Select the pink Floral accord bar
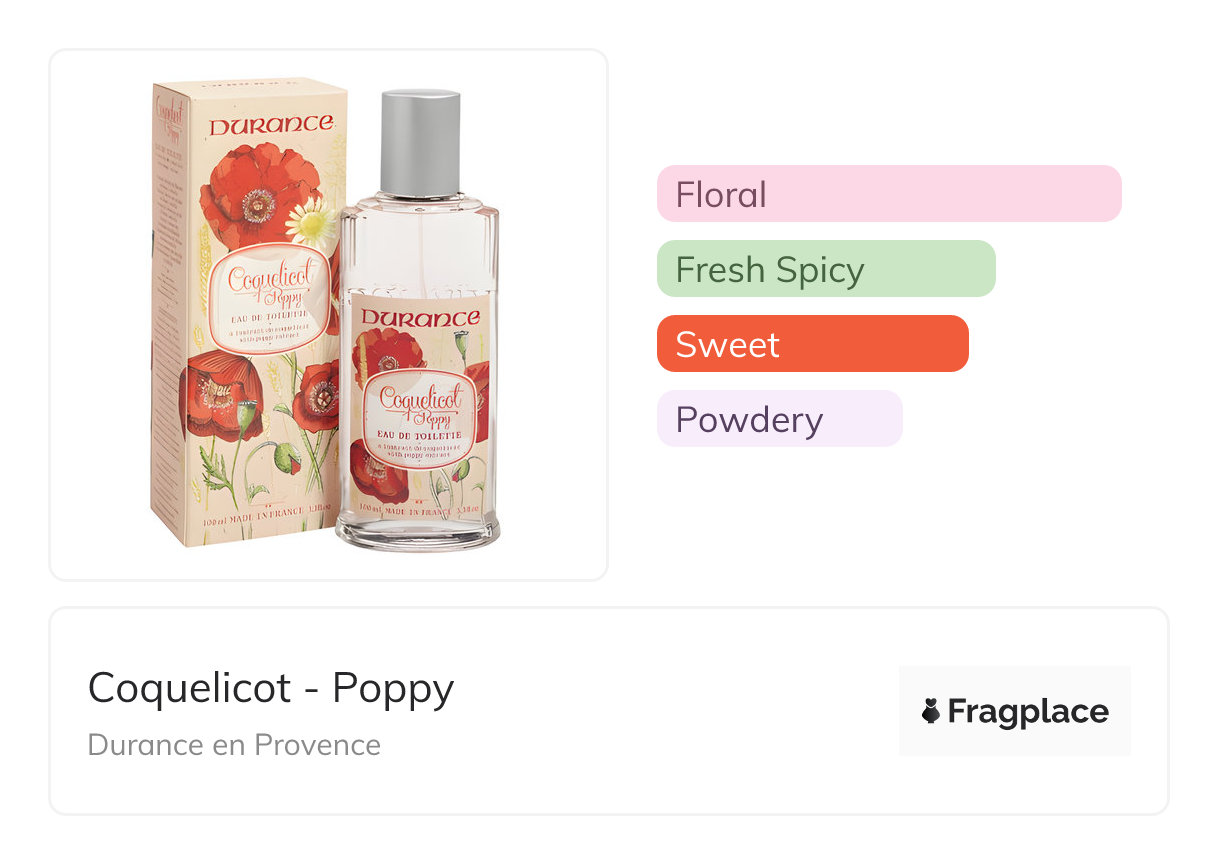This screenshot has width=1218, height=864. [888, 193]
